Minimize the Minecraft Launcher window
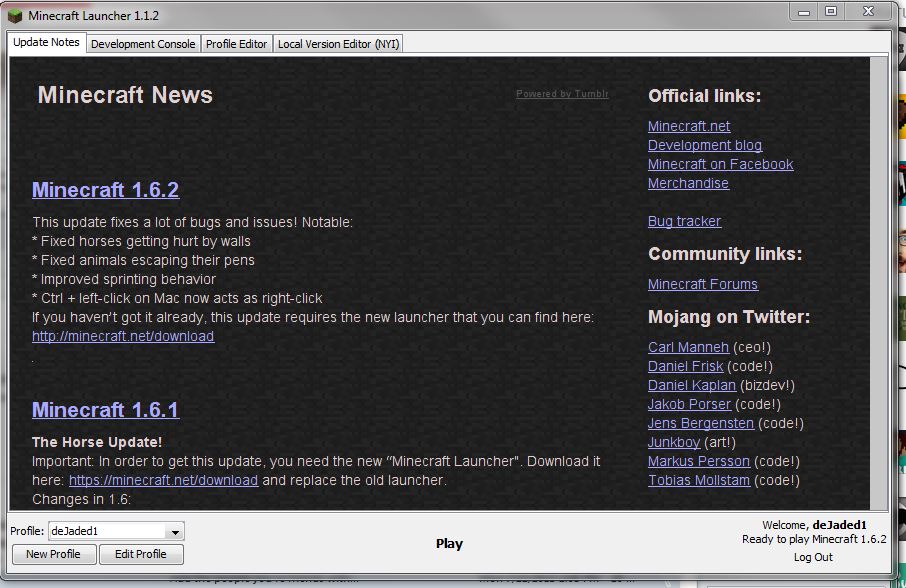Screen dimensions: 906x588 tap(804, 12)
